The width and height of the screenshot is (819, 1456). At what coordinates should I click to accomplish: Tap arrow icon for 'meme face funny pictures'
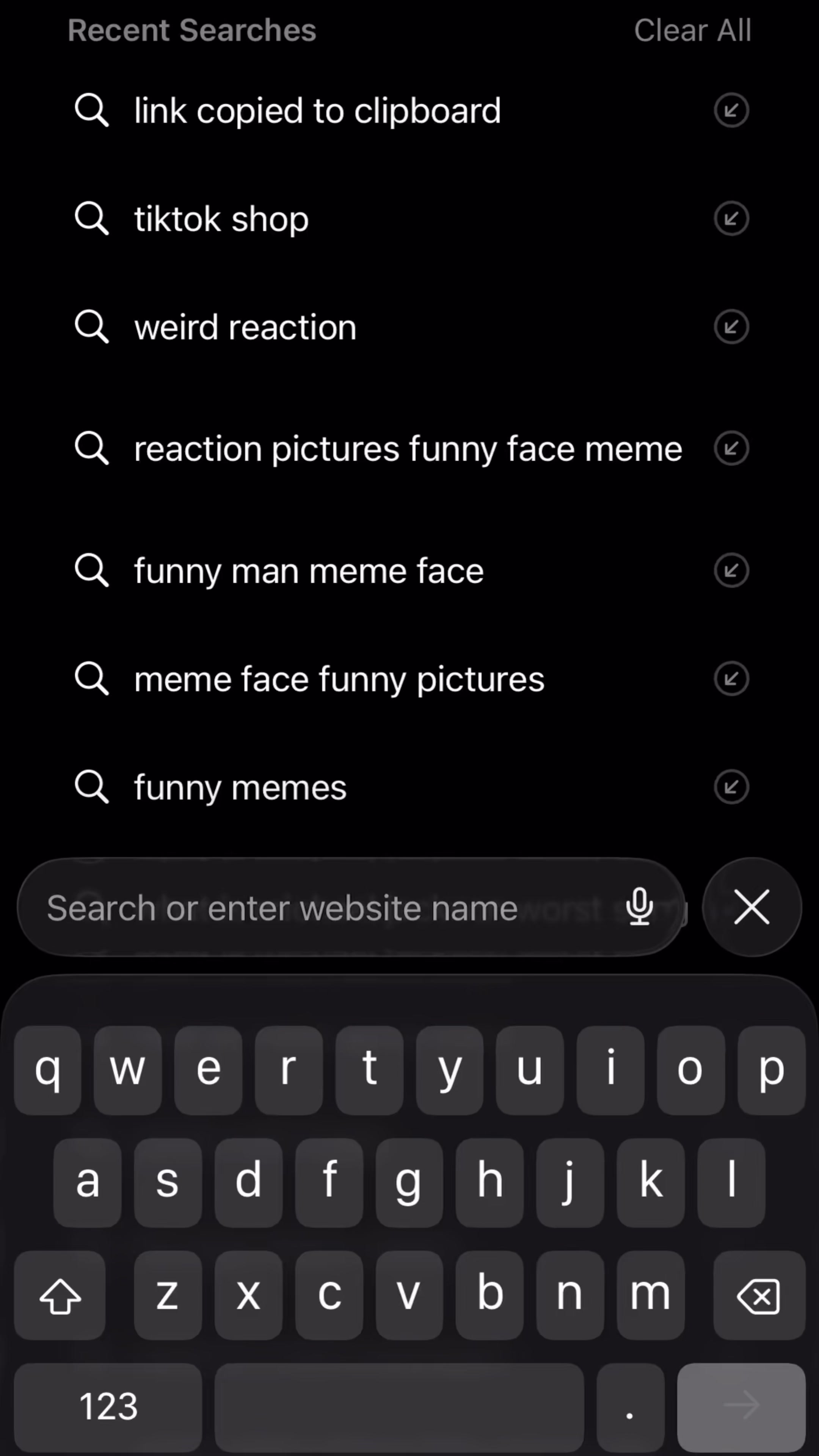pyautogui.click(x=731, y=678)
